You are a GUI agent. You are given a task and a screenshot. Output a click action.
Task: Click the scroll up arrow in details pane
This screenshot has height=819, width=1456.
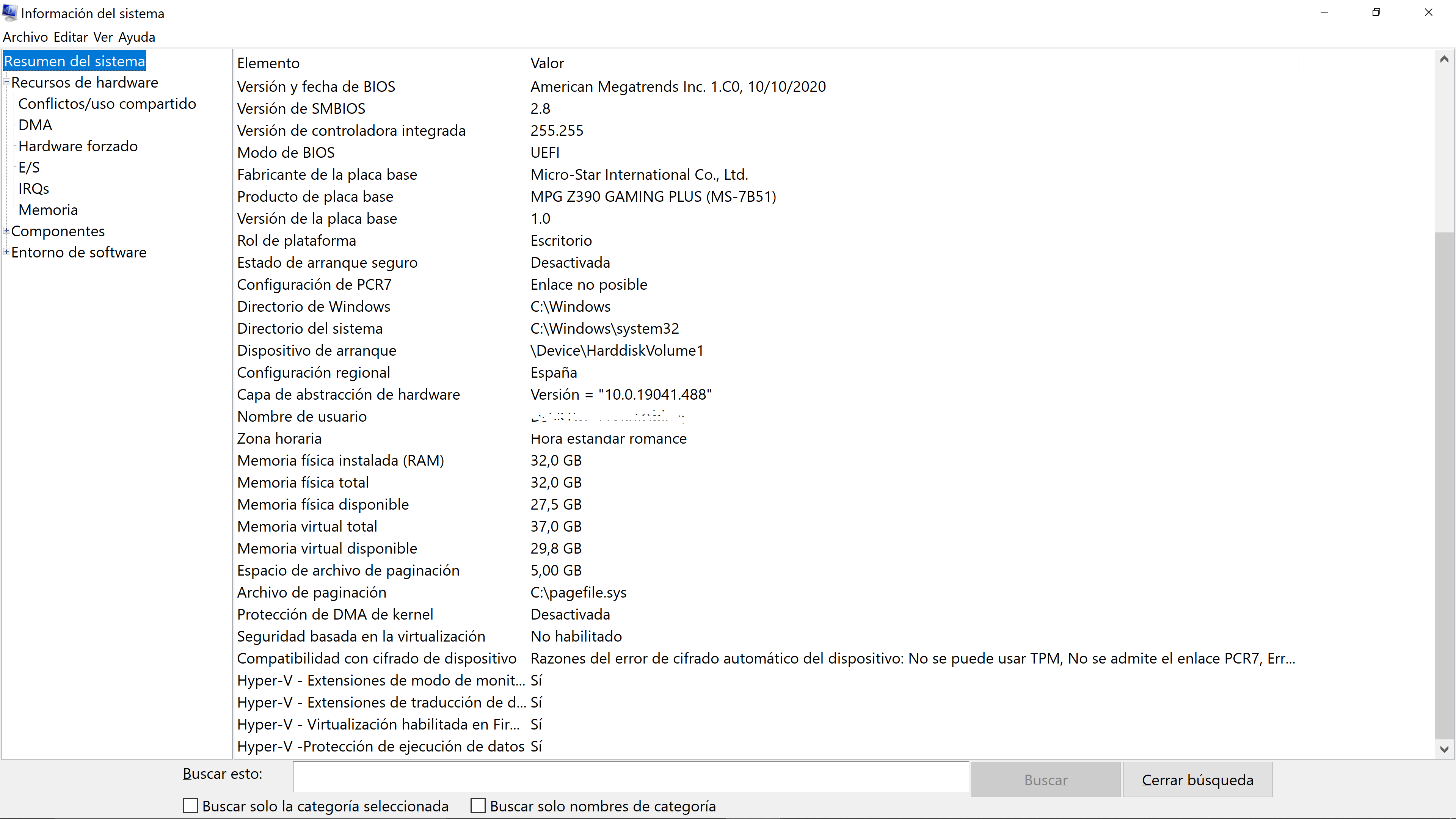(x=1444, y=60)
